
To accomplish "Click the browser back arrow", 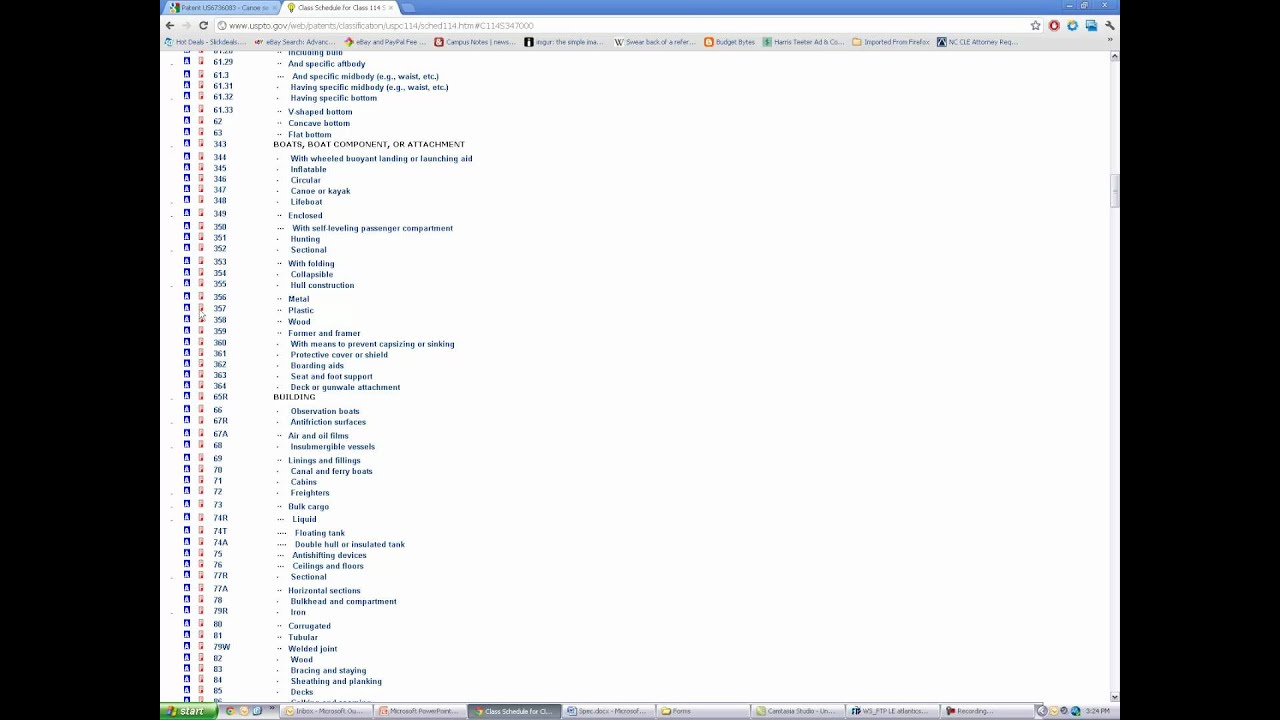I will [x=169, y=25].
